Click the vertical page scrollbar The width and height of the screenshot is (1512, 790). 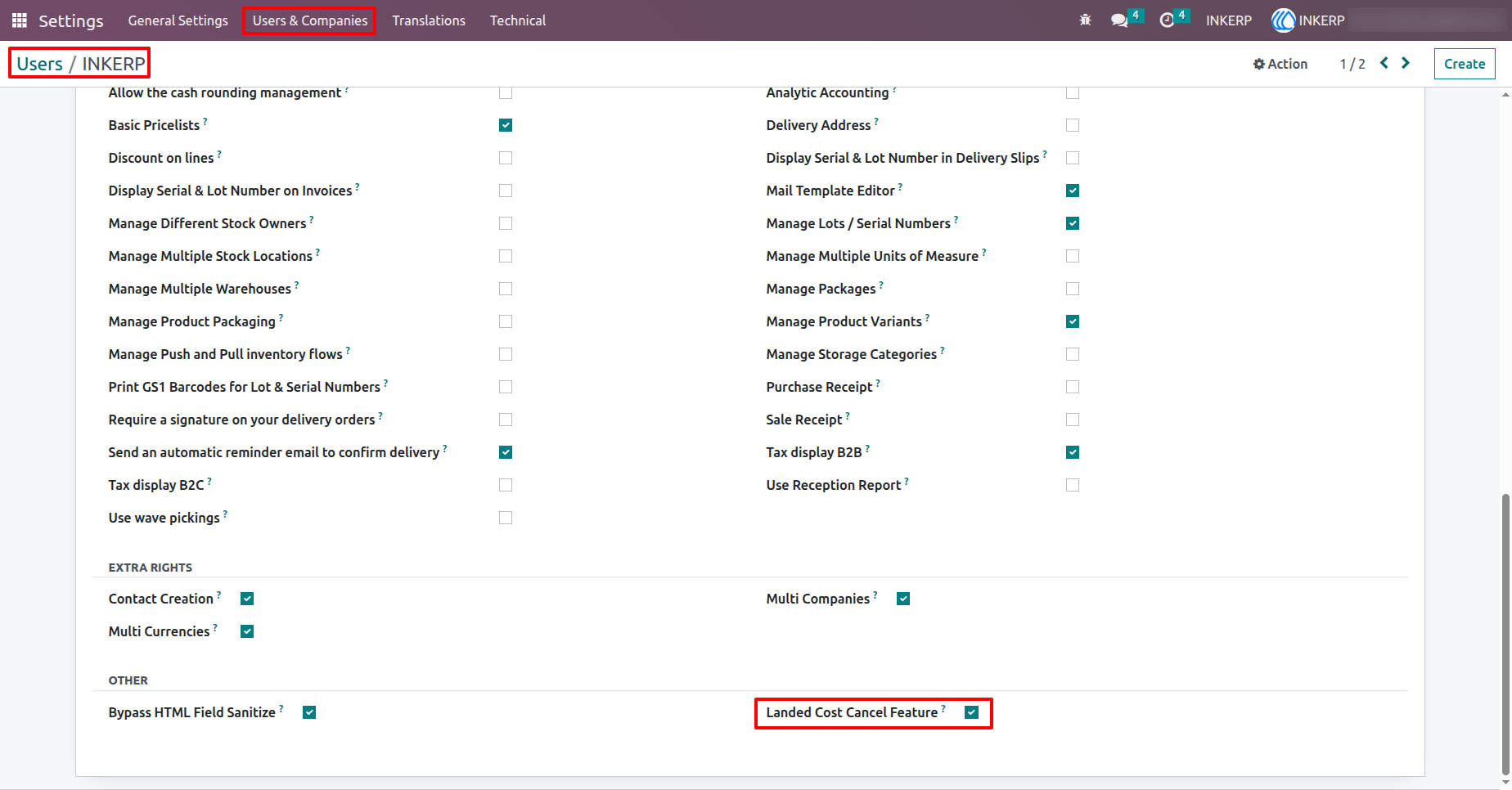1505,635
